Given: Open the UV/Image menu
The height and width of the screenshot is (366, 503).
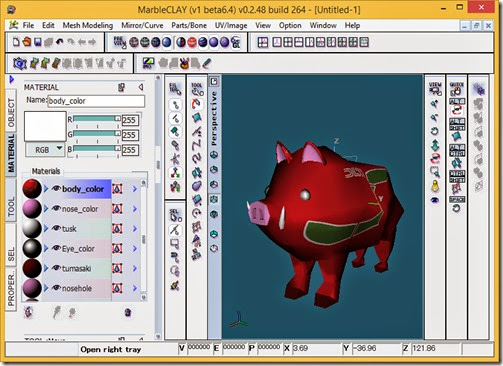Looking at the screenshot, I should (231, 25).
